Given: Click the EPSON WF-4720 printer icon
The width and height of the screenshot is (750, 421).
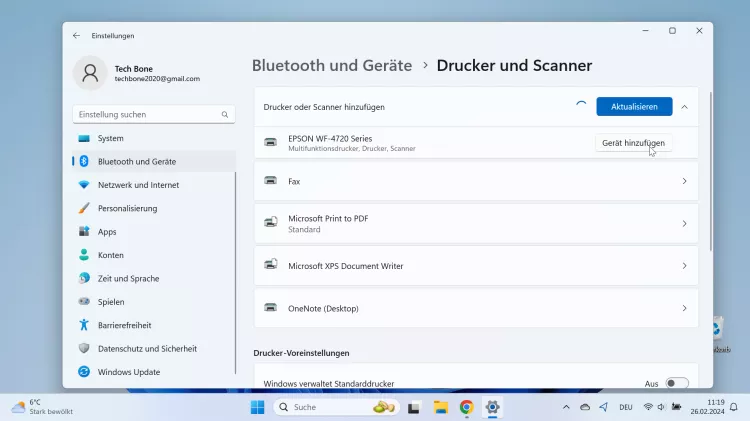Looking at the screenshot, I should [x=271, y=142].
